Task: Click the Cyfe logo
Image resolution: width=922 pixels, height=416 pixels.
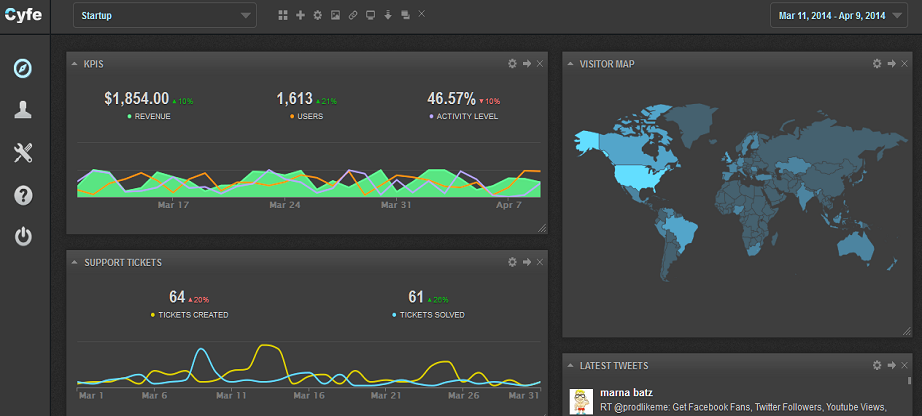Action: coord(24,15)
